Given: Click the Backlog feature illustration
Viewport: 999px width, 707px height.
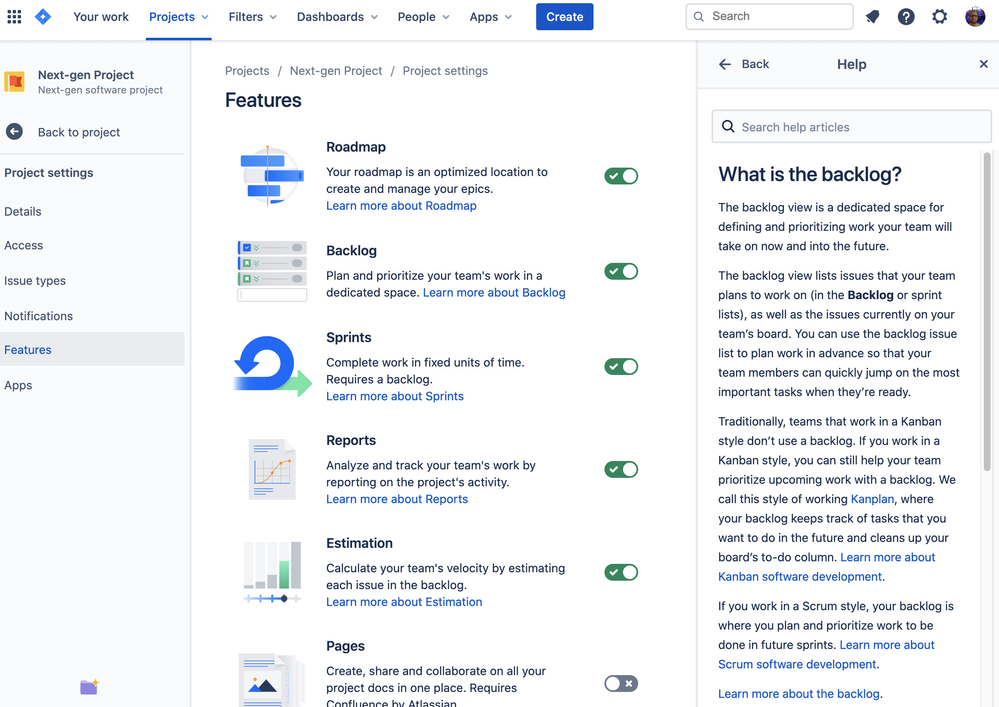Looking at the screenshot, I should coord(272,271).
